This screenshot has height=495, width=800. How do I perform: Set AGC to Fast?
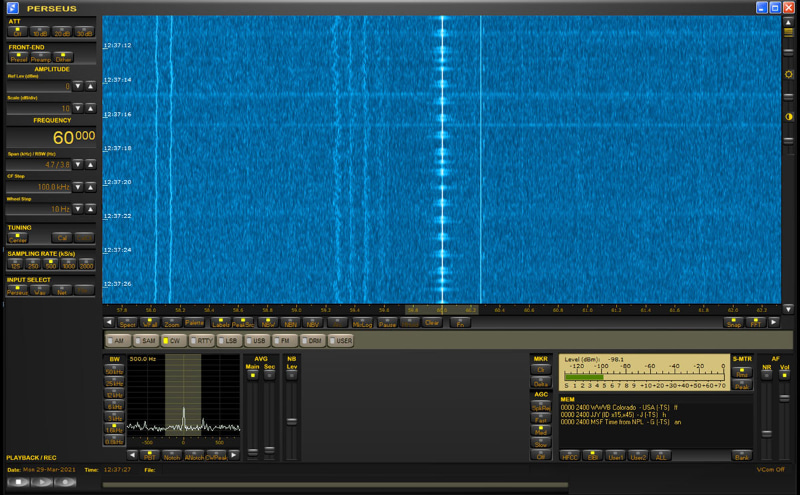tap(541, 418)
